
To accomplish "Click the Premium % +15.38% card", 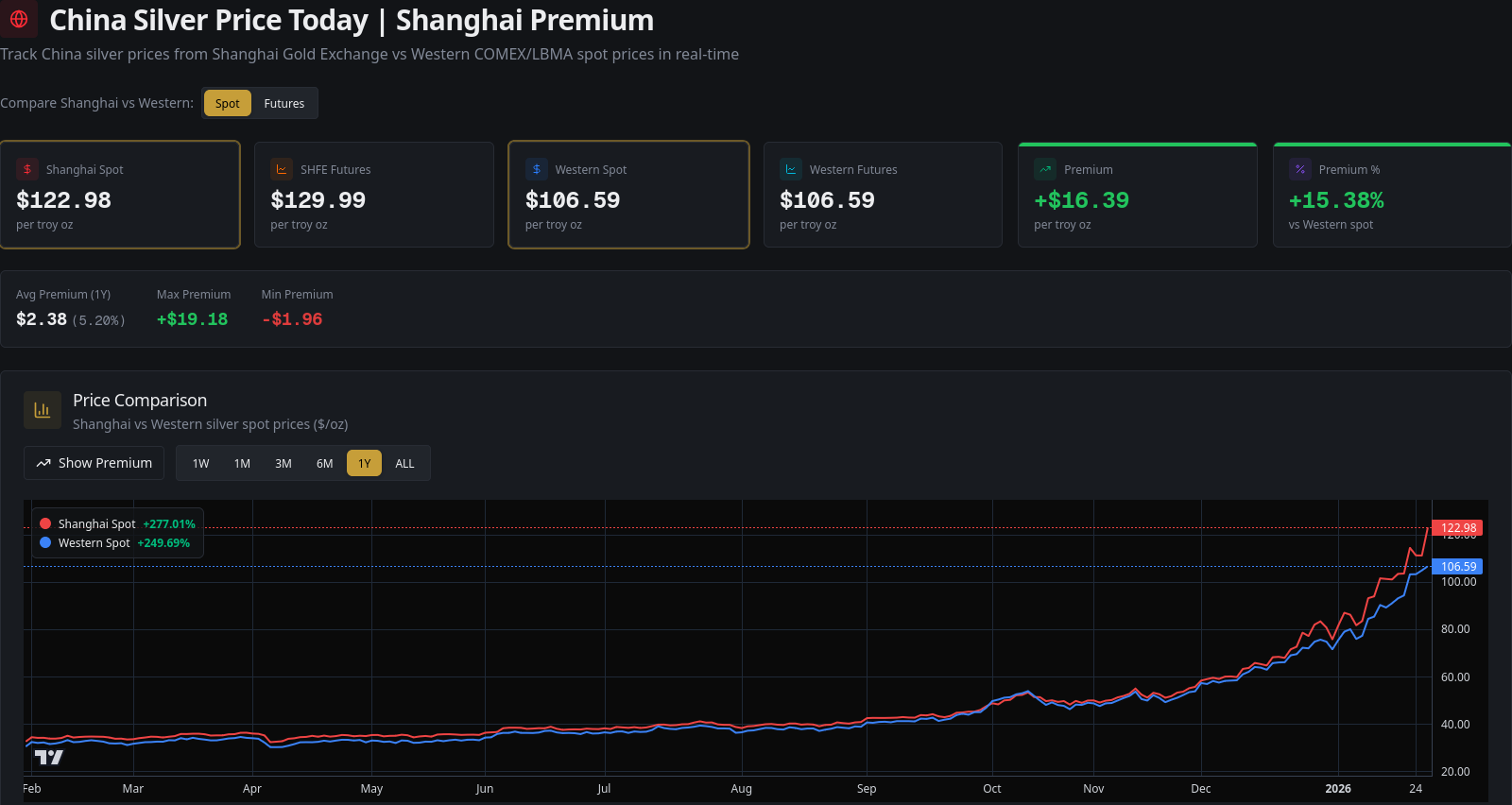I will coord(1392,195).
